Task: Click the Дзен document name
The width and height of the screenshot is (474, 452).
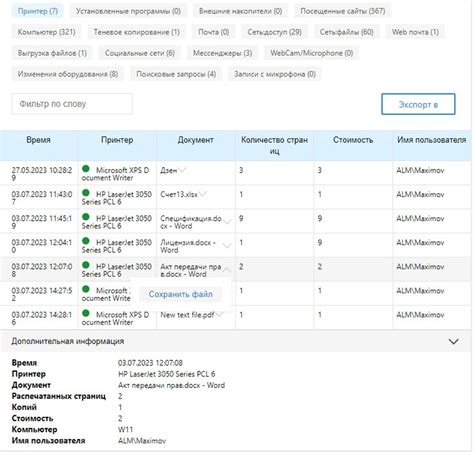Action: 169,170
